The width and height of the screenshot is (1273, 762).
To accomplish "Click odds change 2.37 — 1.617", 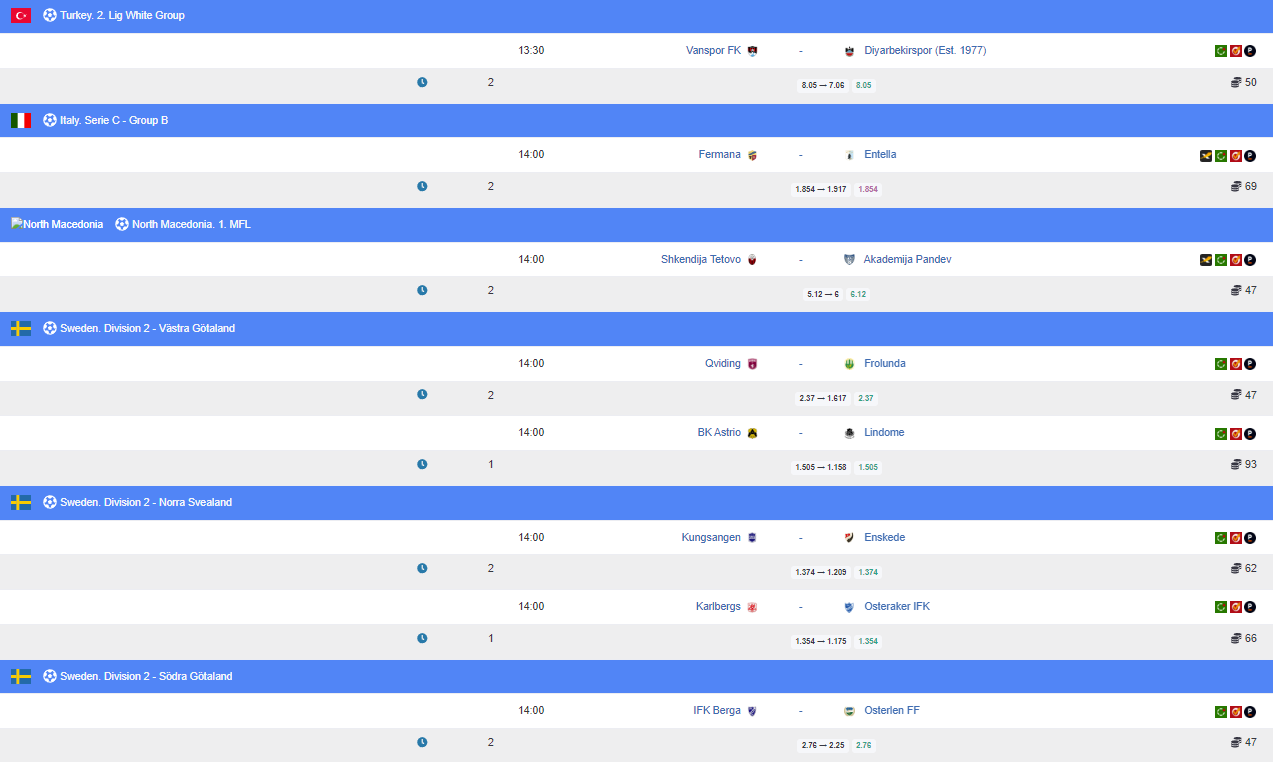I will (823, 398).
